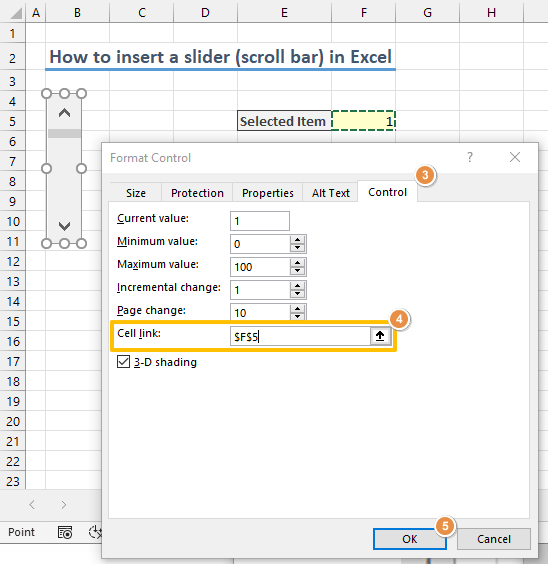Select column H header

(491, 12)
